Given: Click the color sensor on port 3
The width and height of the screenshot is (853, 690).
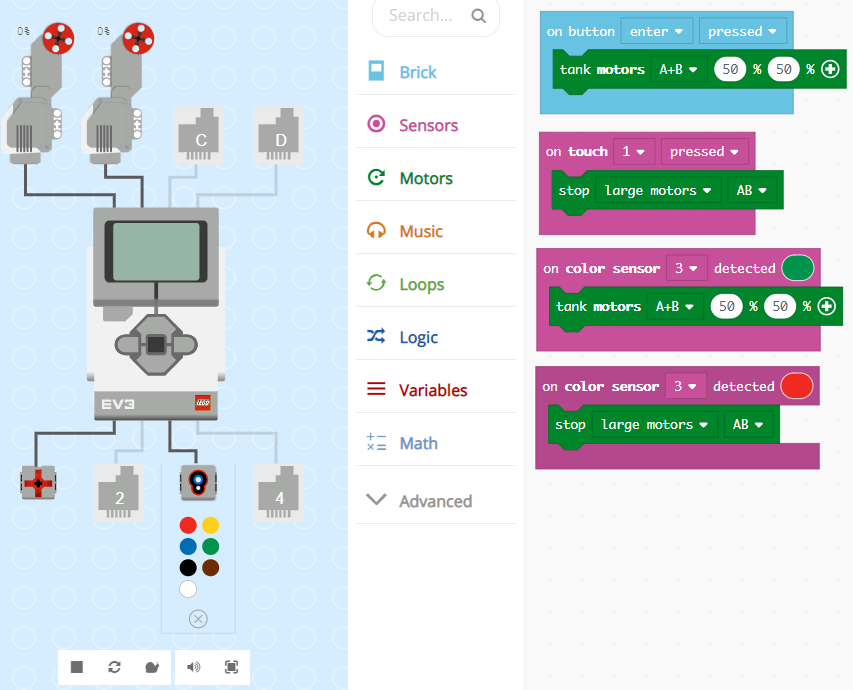Looking at the screenshot, I should [x=198, y=482].
